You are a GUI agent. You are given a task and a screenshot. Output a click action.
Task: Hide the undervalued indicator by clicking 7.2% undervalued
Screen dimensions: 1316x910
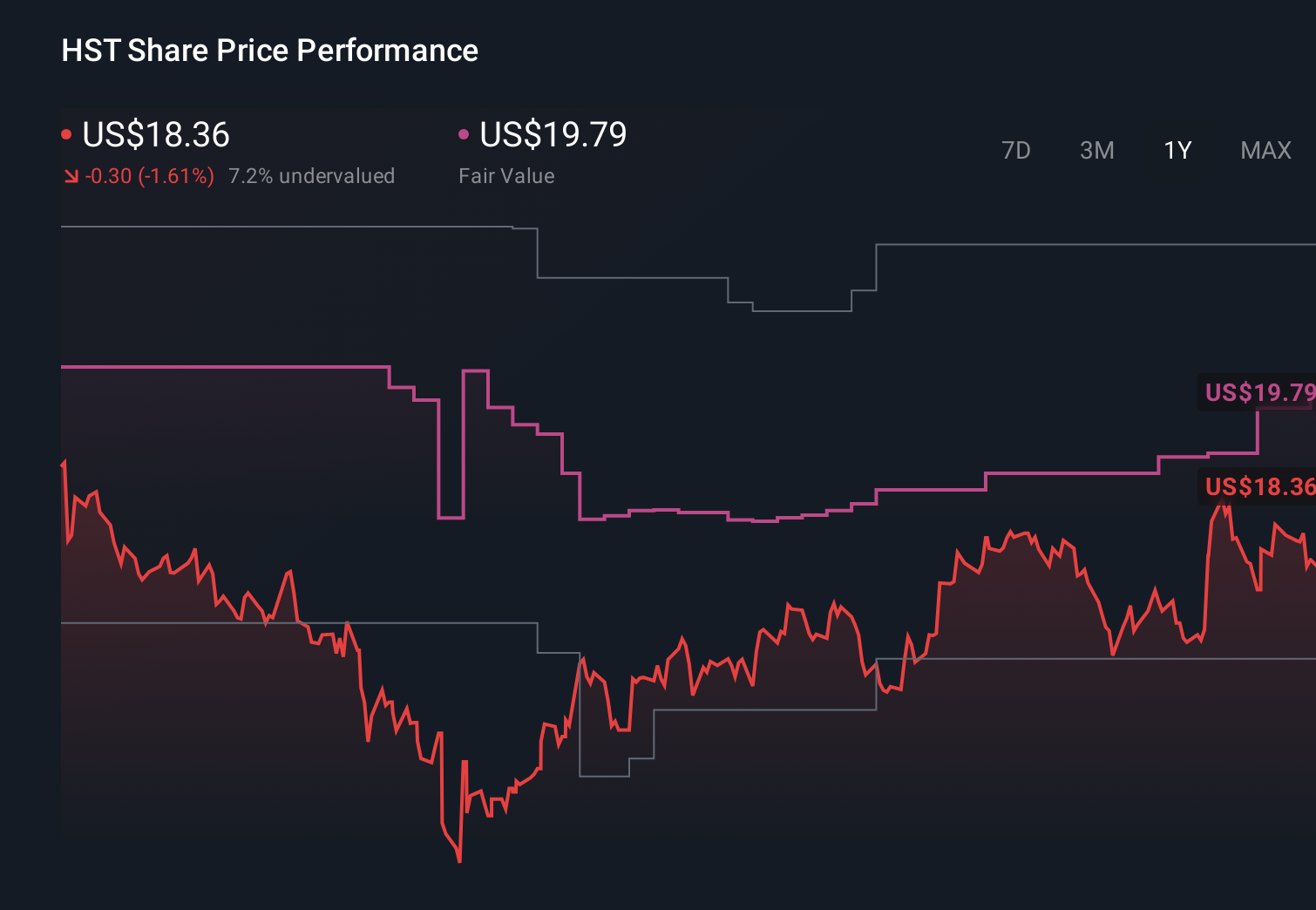(312, 175)
